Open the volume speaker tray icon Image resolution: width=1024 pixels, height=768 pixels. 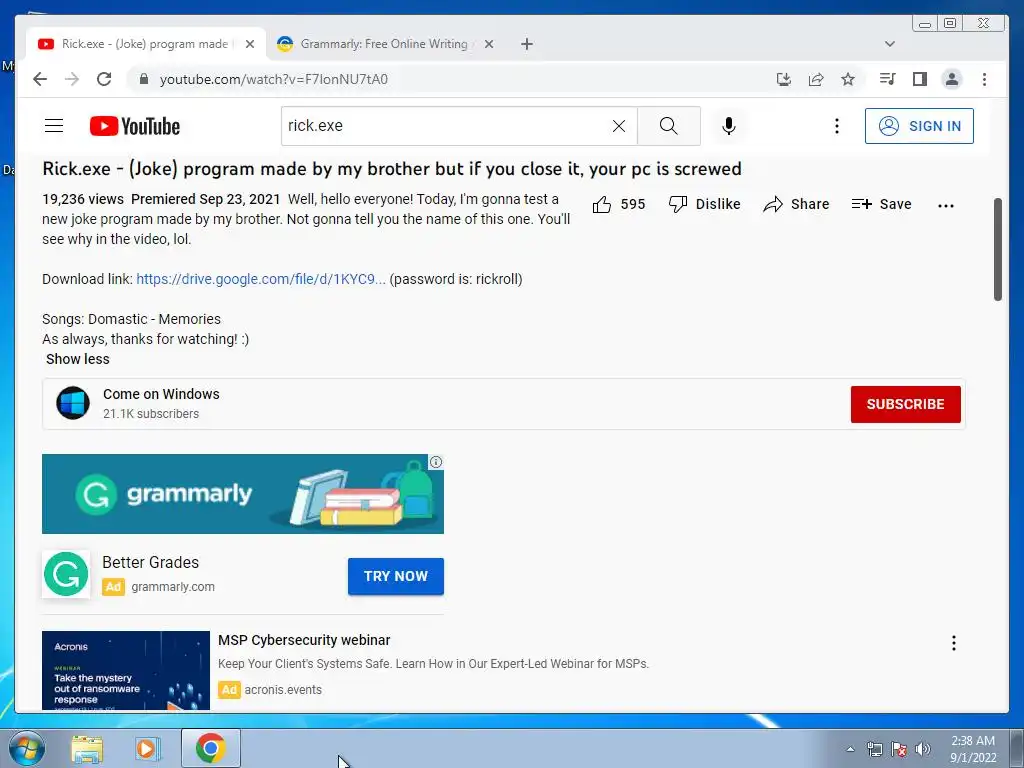[x=923, y=749]
